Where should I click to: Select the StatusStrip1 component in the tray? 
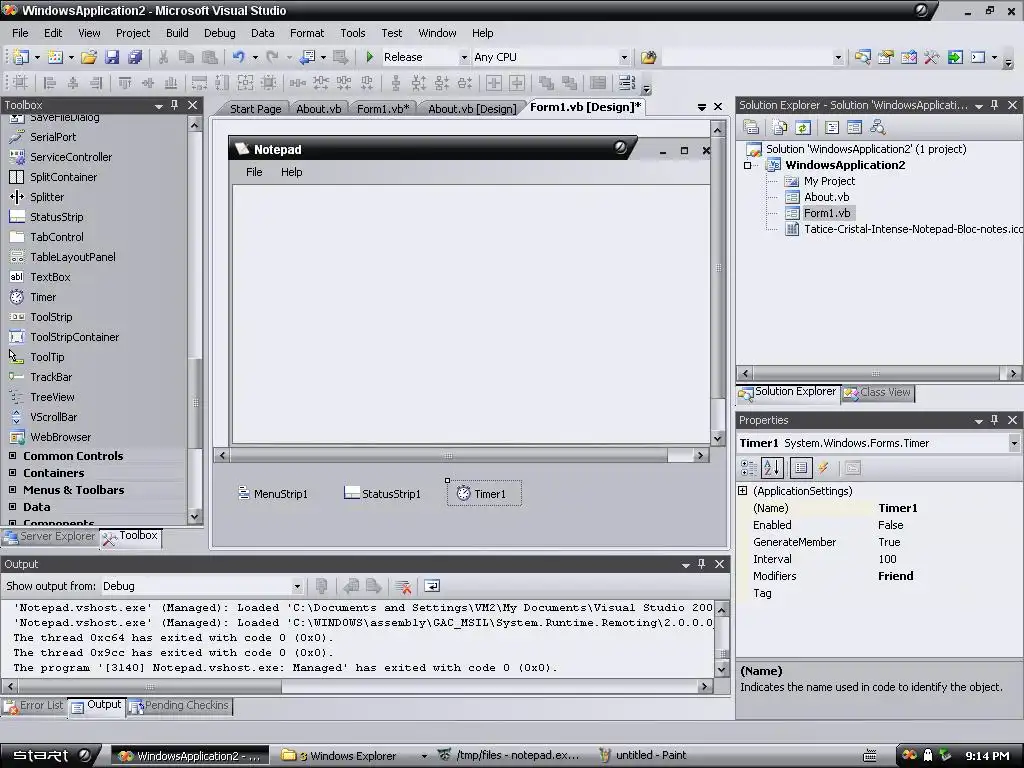click(x=383, y=494)
